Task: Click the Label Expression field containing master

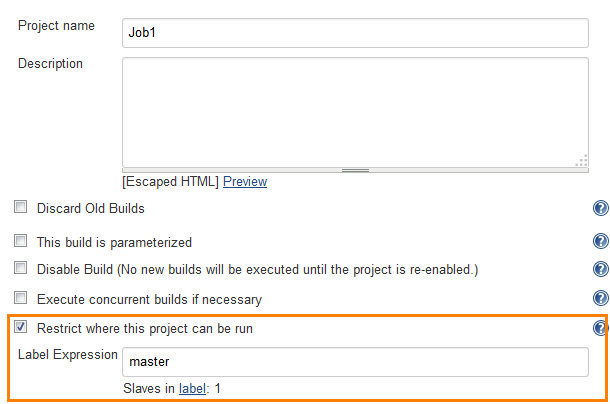Action: tap(355, 362)
